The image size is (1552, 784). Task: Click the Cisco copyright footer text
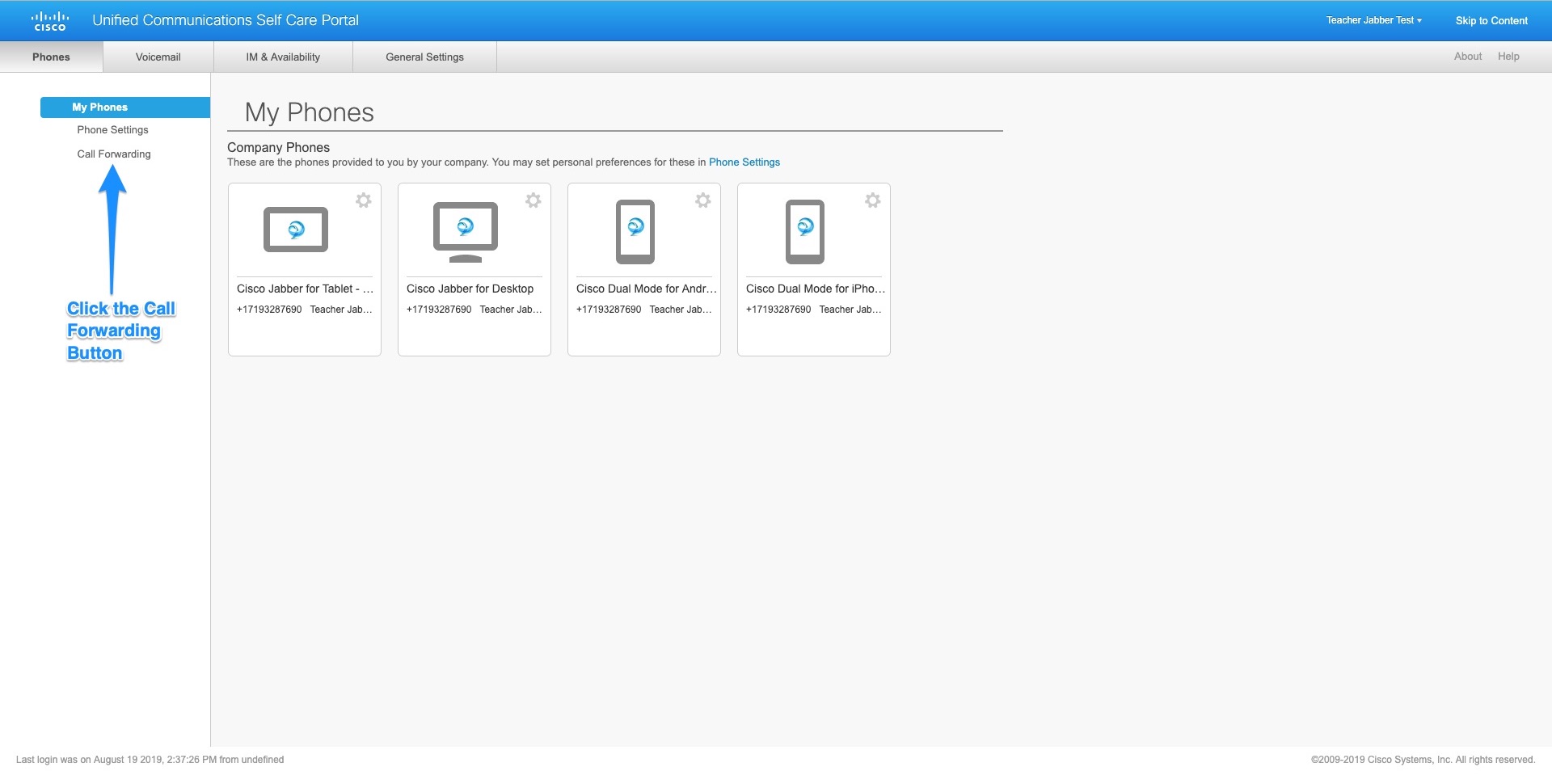coord(1423,760)
